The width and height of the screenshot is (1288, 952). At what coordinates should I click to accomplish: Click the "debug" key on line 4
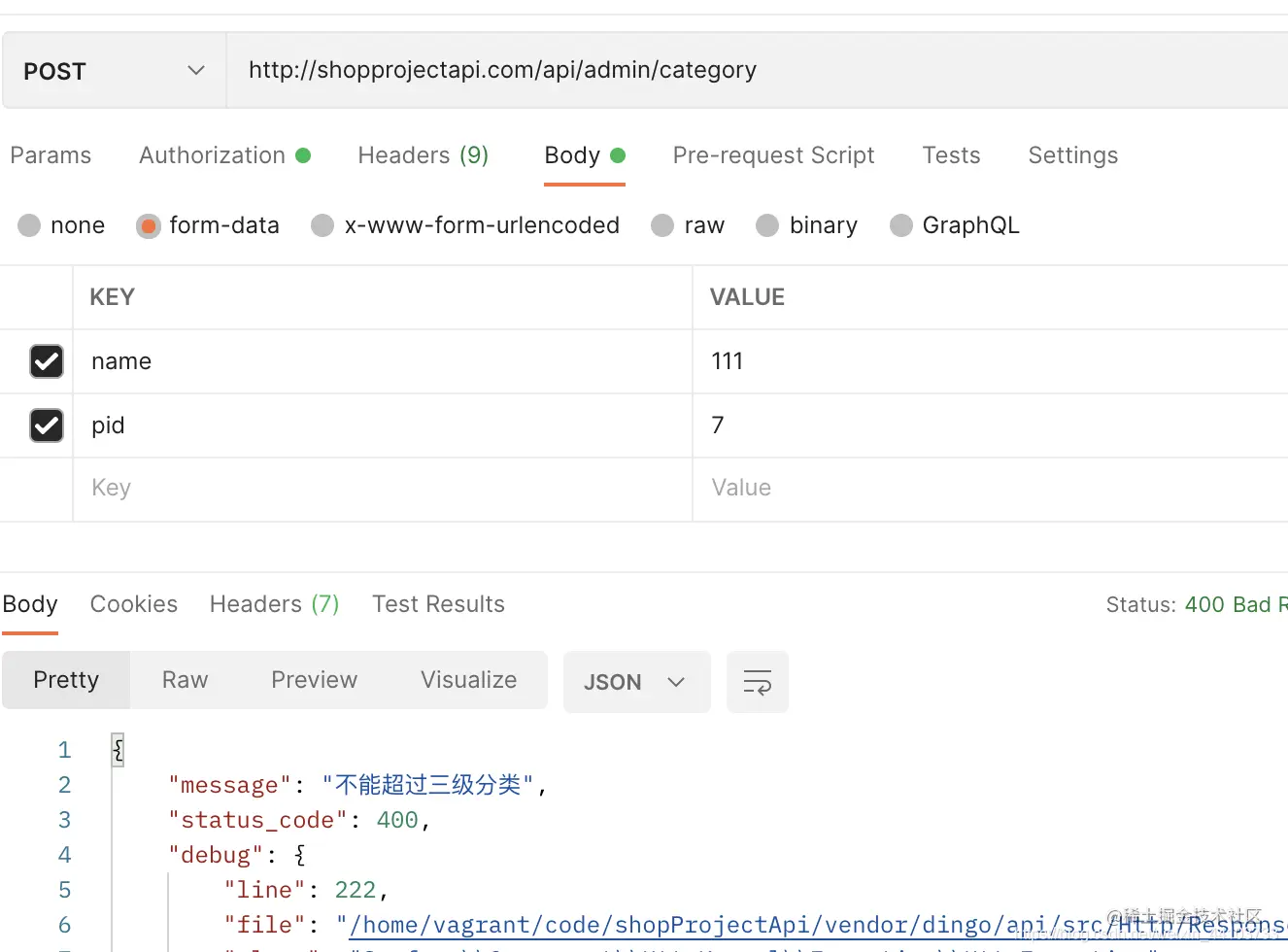[x=216, y=855]
